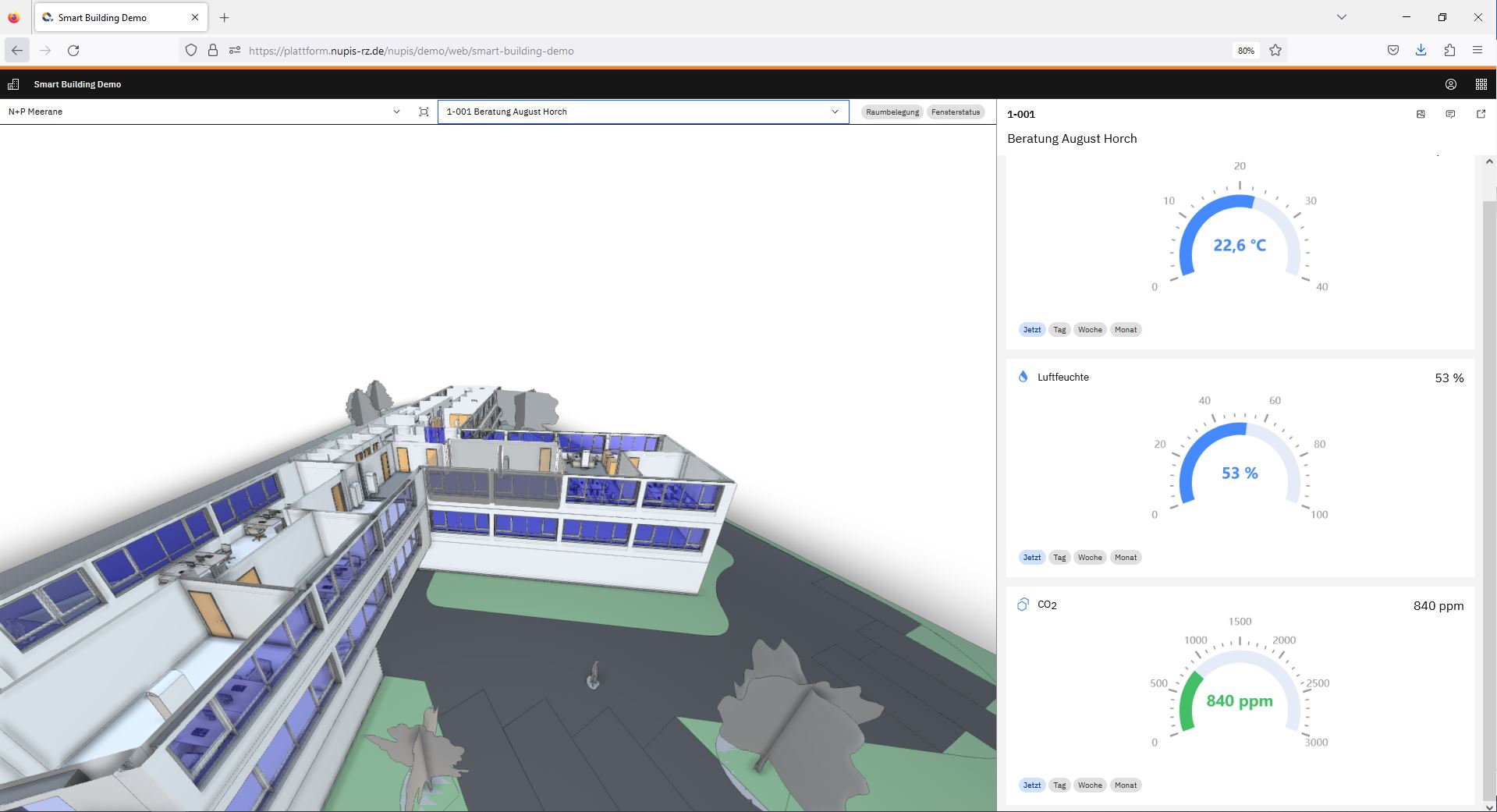Viewport: 1497px width, 812px height.
Task: Open the N+P Meerane building dropdown
Action: point(204,112)
